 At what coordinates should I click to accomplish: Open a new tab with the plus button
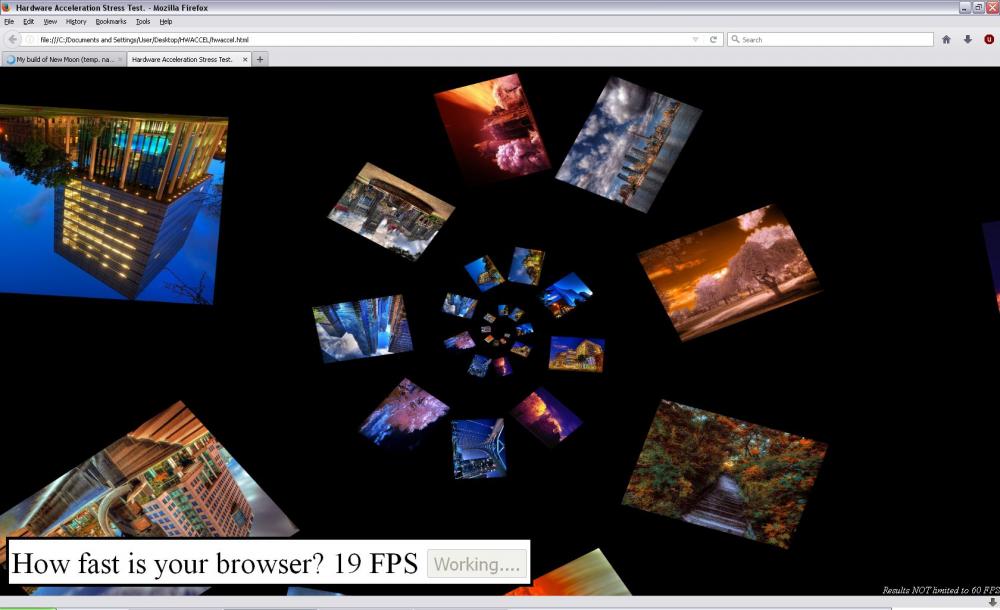pyautogui.click(x=260, y=59)
